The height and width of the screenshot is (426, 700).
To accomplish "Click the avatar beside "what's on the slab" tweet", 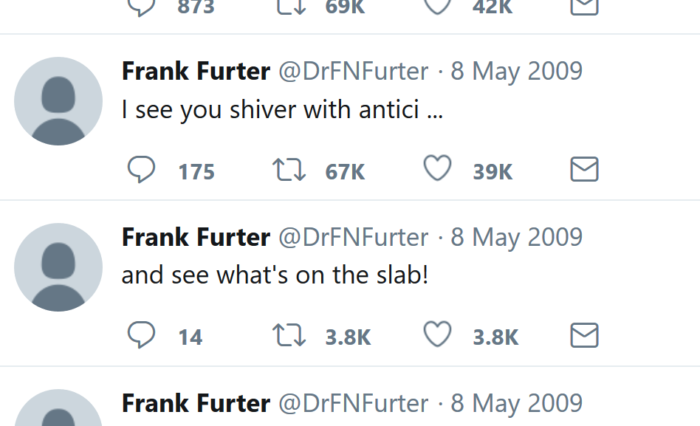I will pyautogui.click(x=58, y=267).
